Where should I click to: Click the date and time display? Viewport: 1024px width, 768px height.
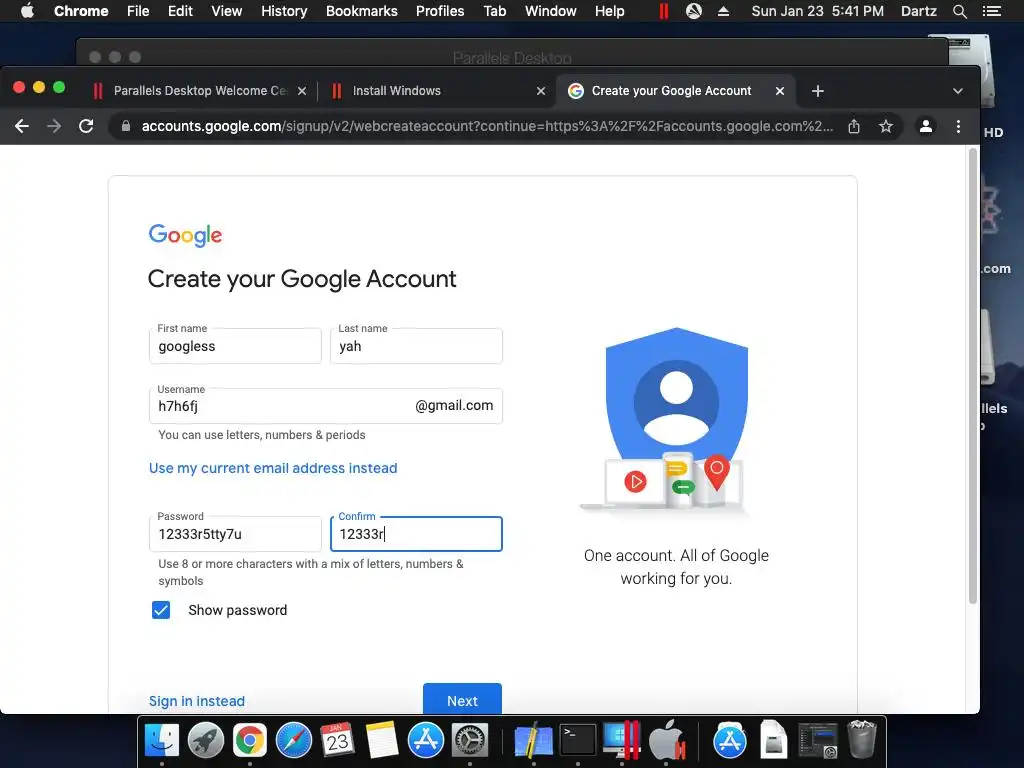pyautogui.click(x=817, y=11)
